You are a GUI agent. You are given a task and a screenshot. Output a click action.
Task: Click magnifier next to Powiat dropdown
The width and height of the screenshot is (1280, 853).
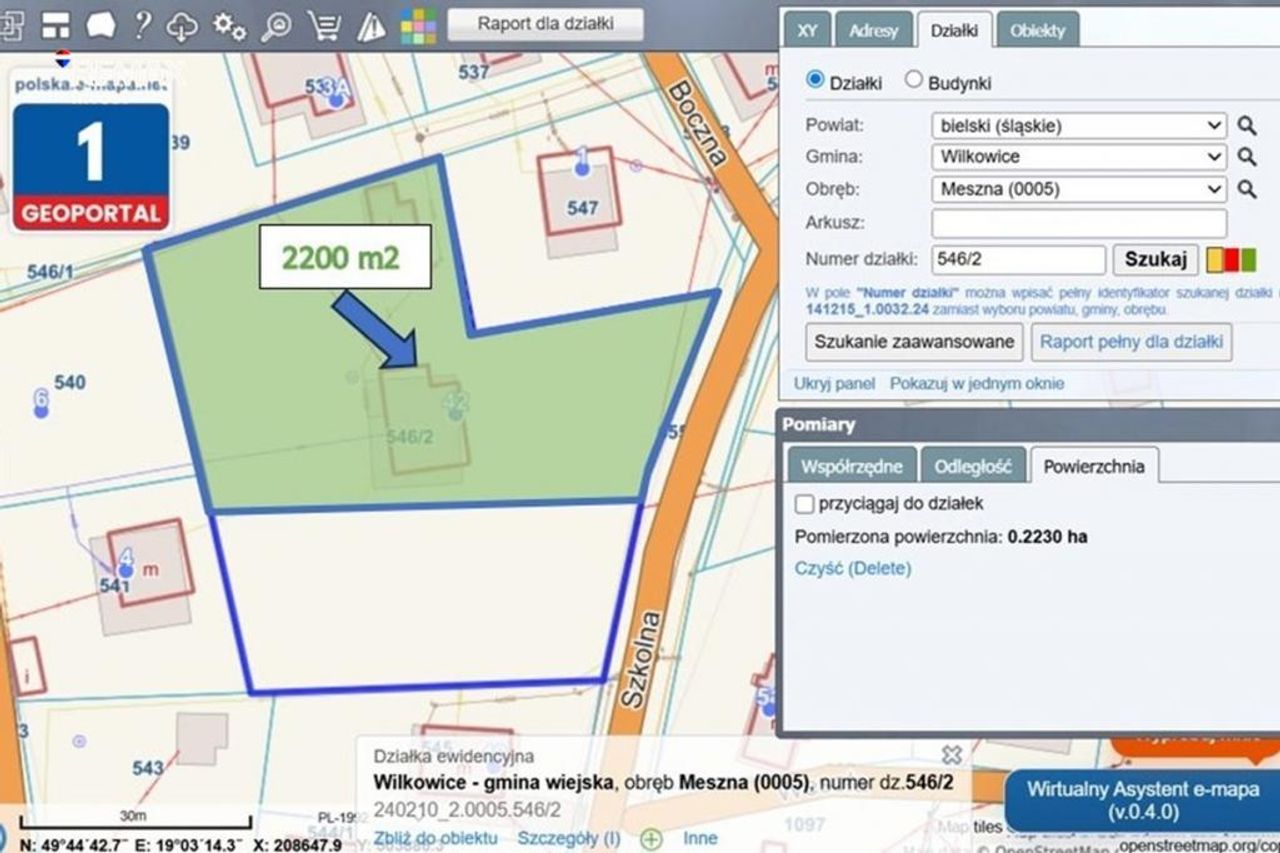(x=1246, y=126)
